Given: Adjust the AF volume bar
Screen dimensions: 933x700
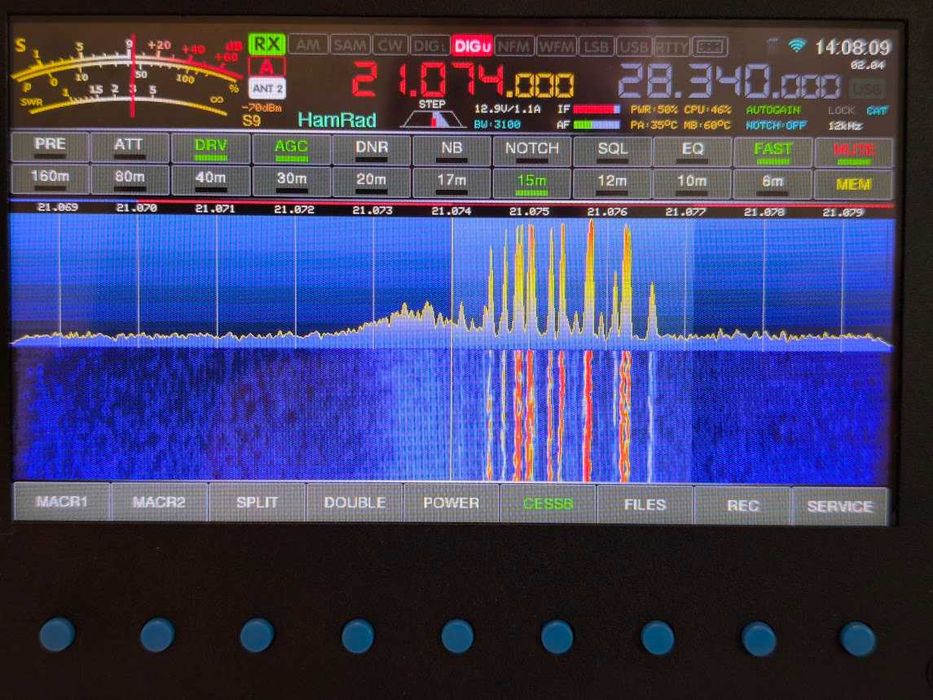Looking at the screenshot, I should (596, 125).
